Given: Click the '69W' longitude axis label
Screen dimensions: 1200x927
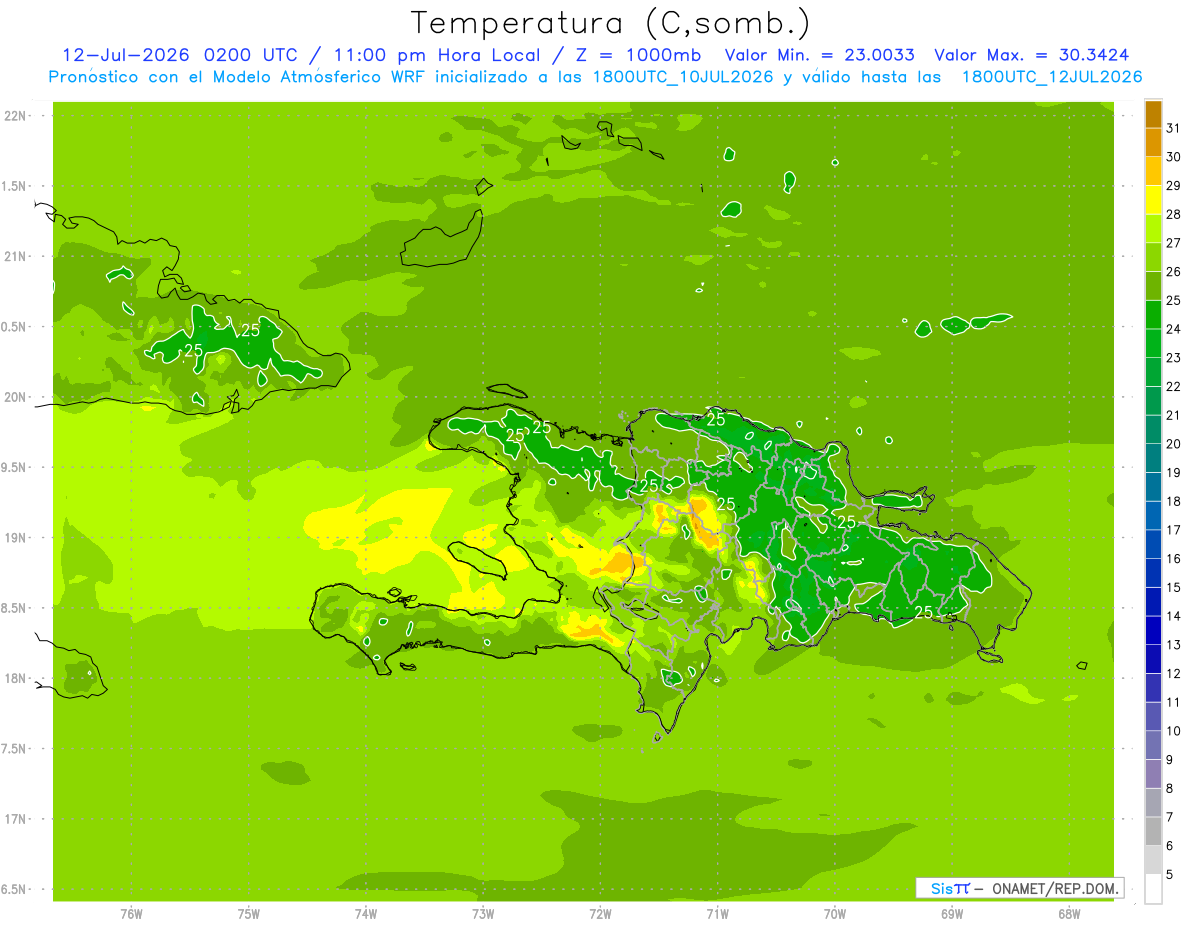Looking at the screenshot, I should (x=952, y=914).
